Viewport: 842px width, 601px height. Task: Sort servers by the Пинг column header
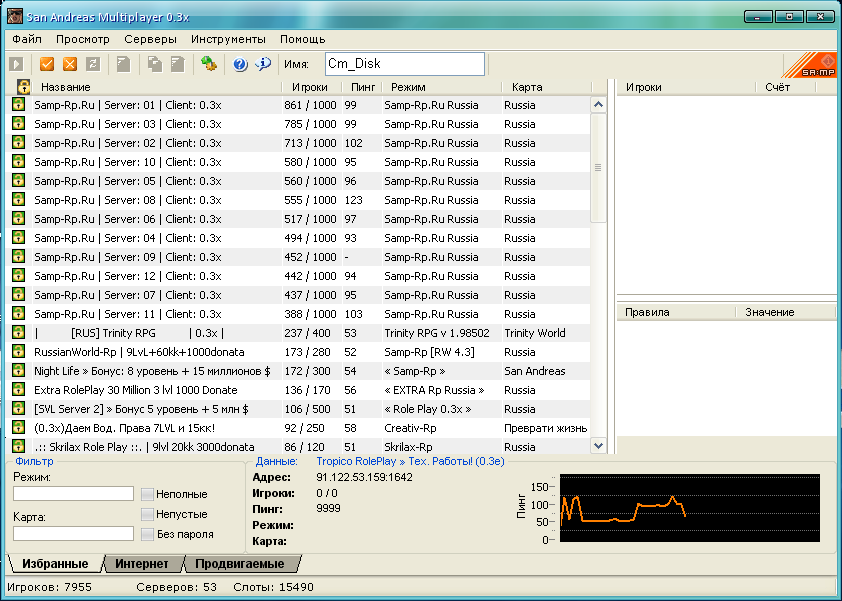click(362, 87)
